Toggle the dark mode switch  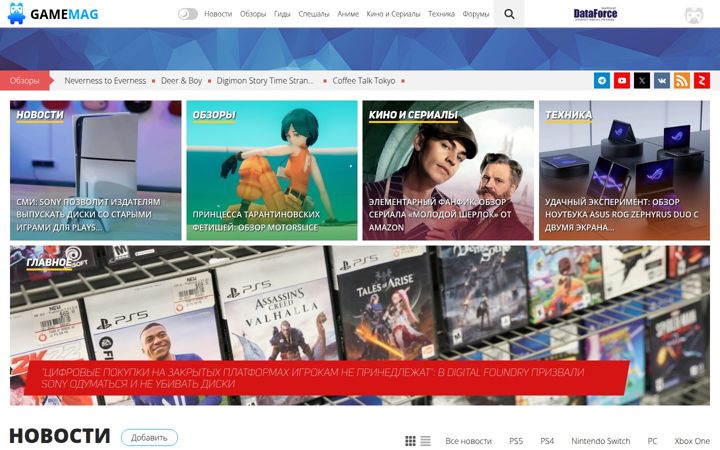(x=188, y=14)
